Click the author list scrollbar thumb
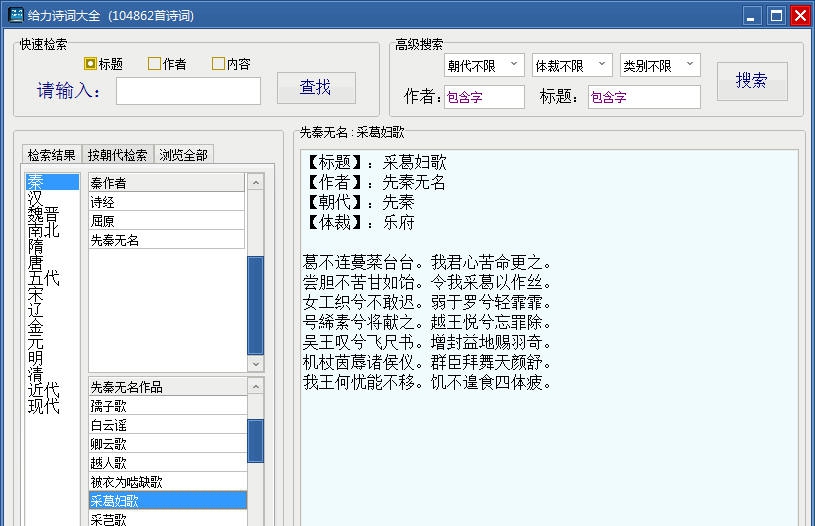Screen dimensions: 815x526 (255, 305)
